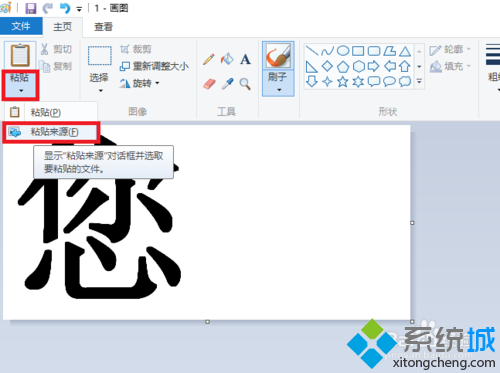The width and height of the screenshot is (500, 373).
Task: Click the Redo arrow in title bar
Action: [x=48, y=8]
